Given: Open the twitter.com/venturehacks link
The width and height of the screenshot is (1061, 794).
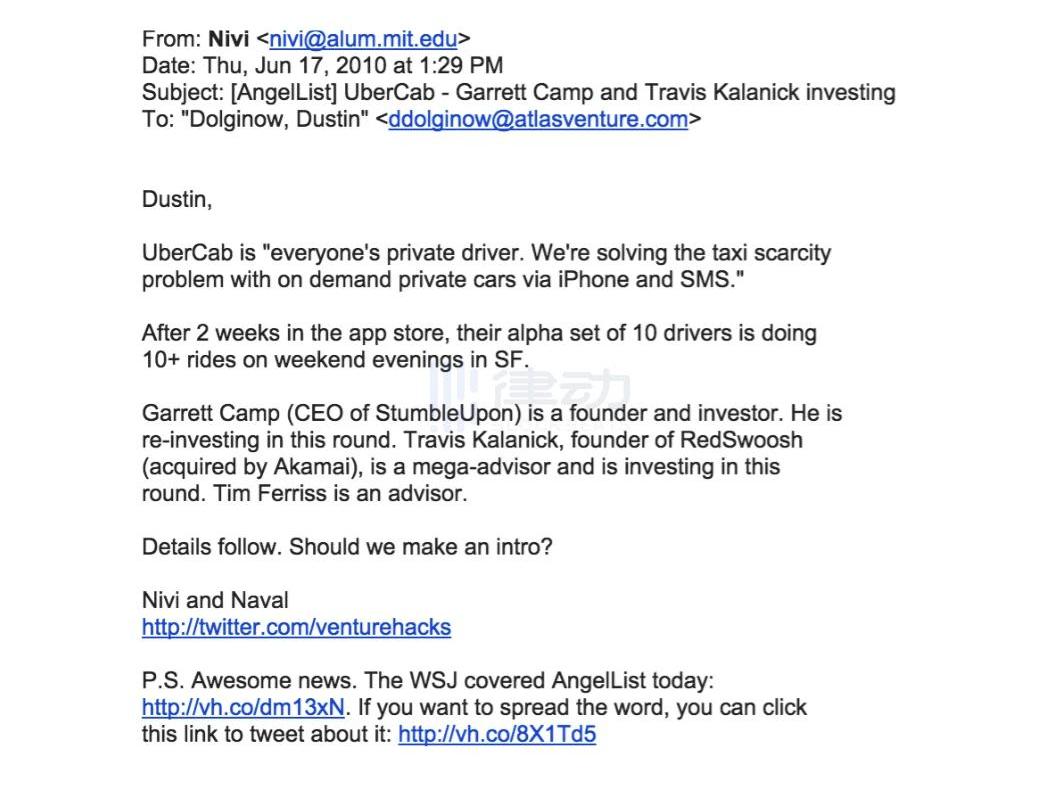Looking at the screenshot, I should click(x=296, y=628).
